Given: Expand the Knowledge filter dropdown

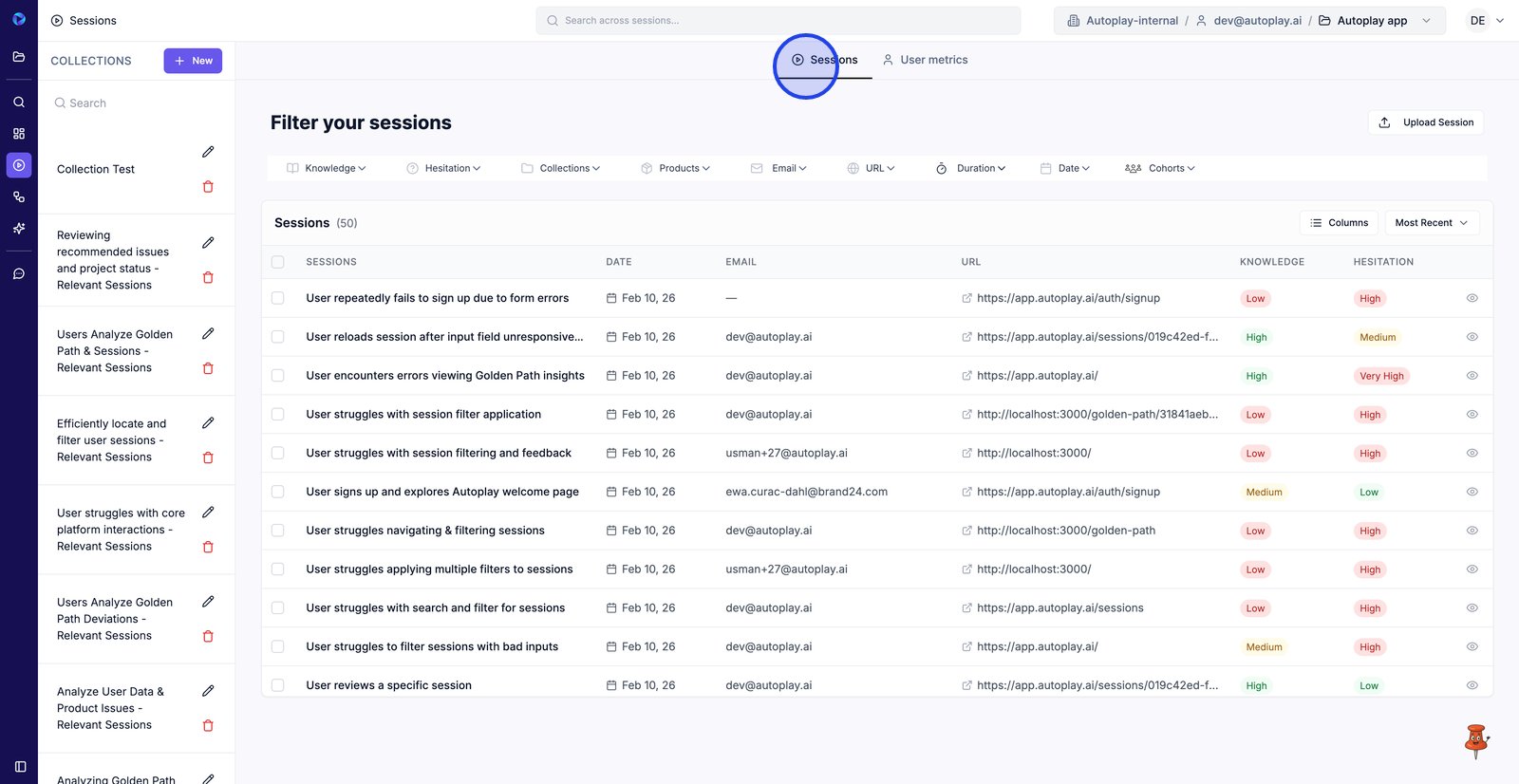Looking at the screenshot, I should (x=327, y=168).
